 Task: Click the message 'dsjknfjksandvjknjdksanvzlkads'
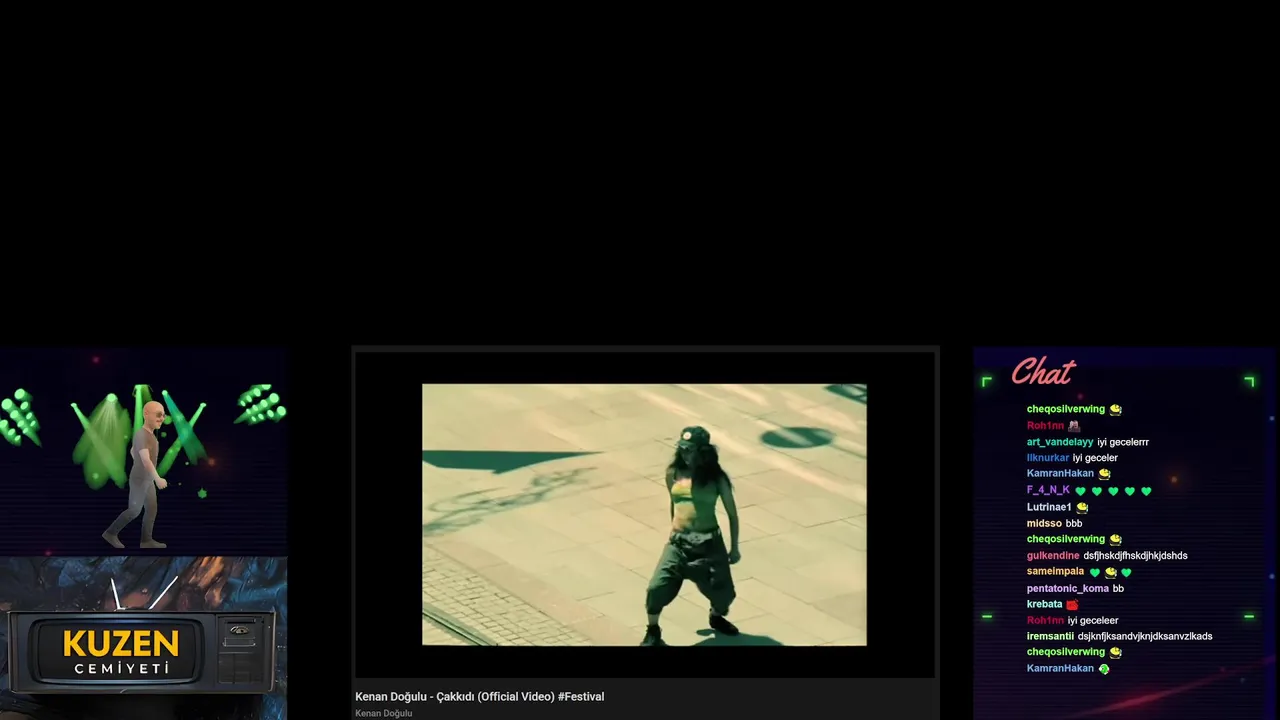click(1145, 636)
